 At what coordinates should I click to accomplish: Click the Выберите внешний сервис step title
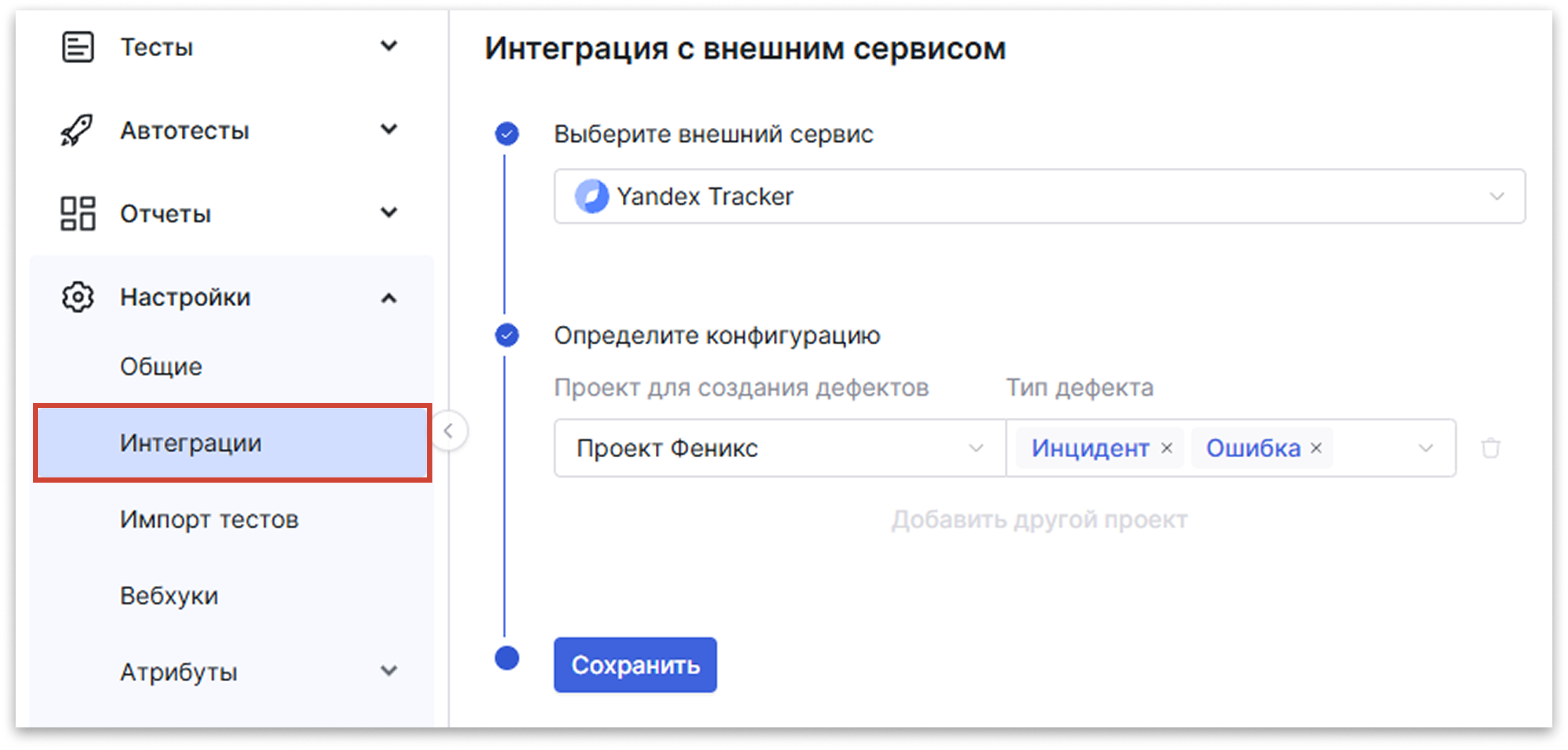(x=714, y=134)
